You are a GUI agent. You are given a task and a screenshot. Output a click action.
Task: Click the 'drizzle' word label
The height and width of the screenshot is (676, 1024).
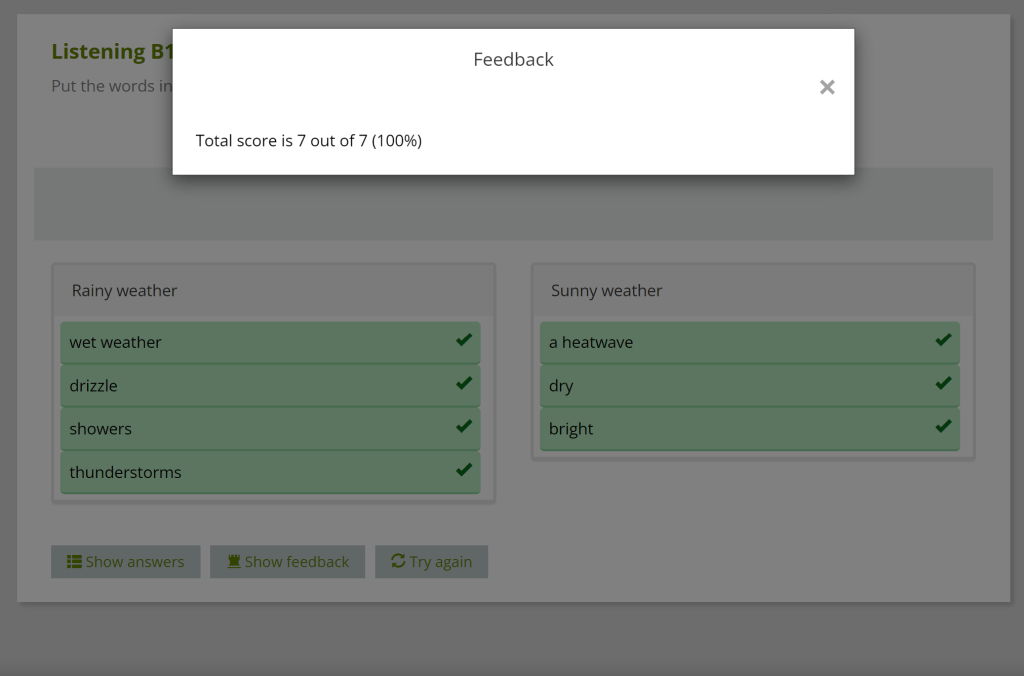(x=94, y=386)
